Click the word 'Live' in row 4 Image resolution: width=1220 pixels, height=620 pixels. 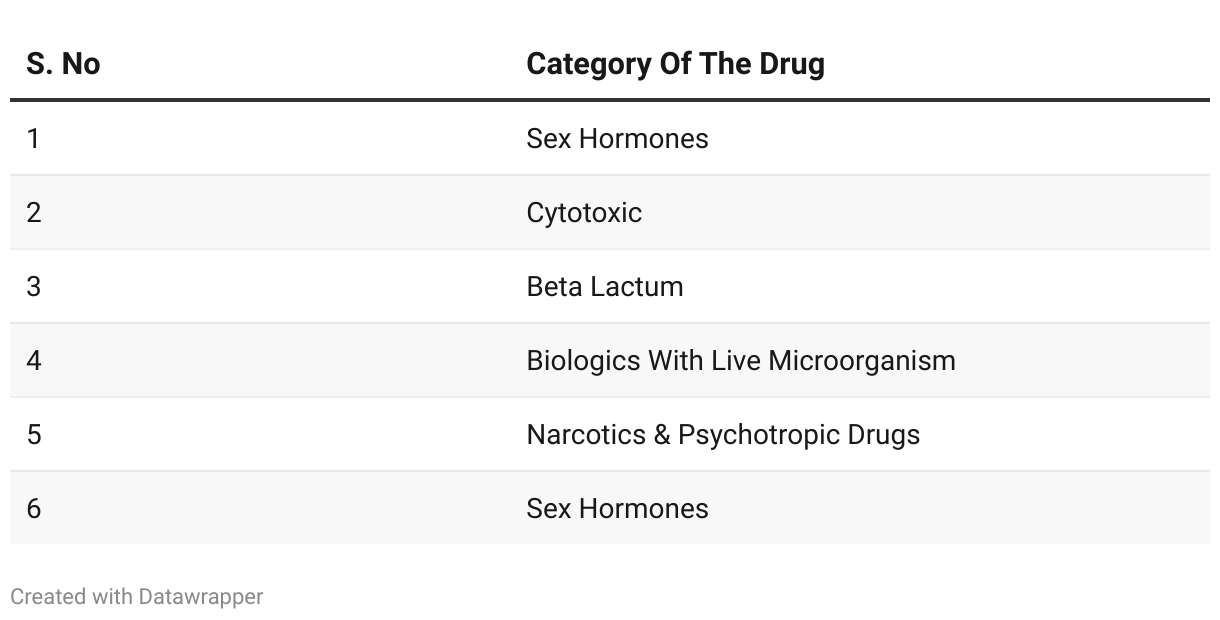(732, 360)
